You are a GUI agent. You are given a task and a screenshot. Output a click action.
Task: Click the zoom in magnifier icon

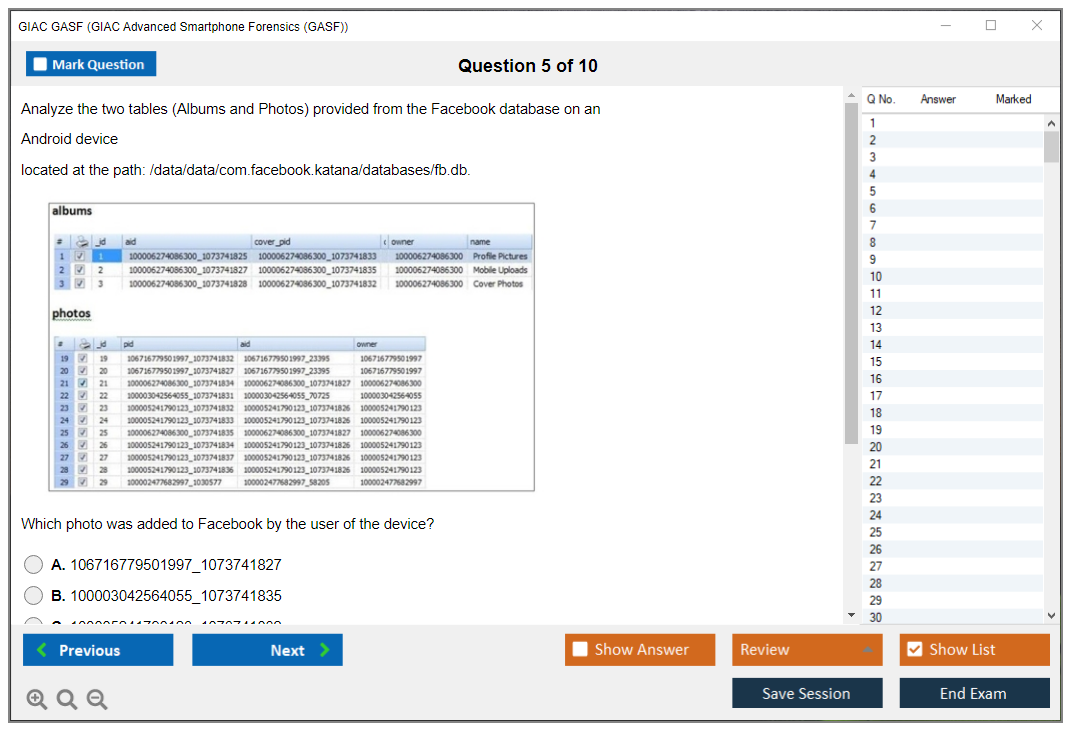coord(37,700)
